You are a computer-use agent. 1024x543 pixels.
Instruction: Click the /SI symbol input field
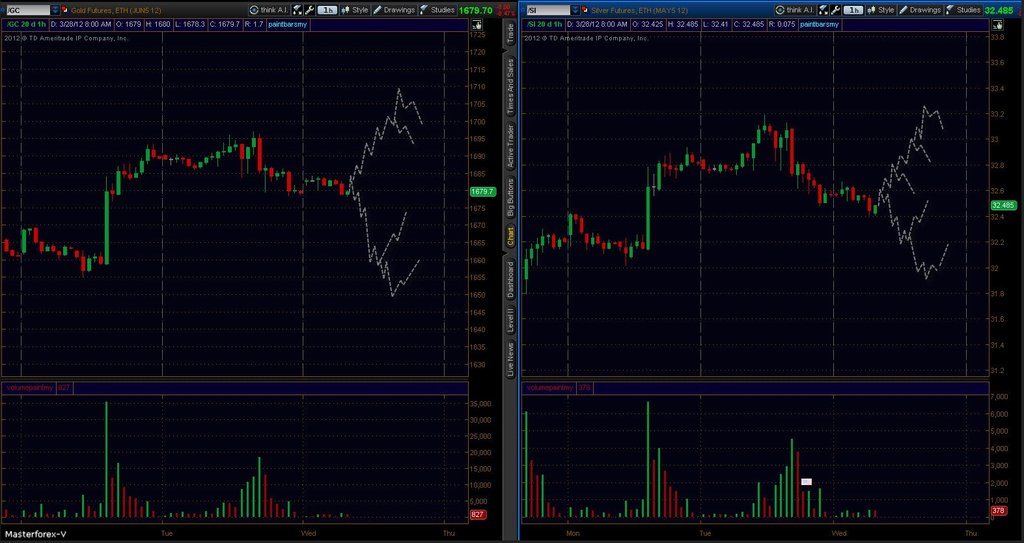coord(549,10)
